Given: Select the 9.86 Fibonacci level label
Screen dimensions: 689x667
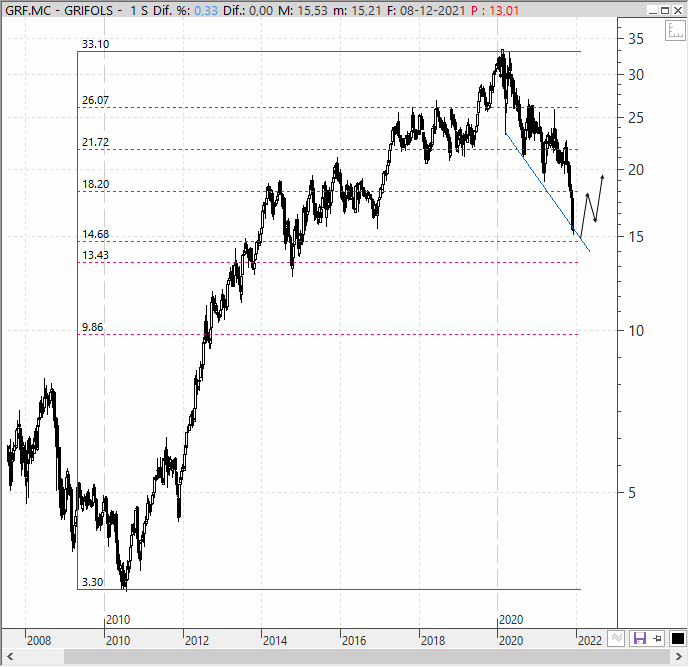Looking at the screenshot, I should (x=92, y=327).
